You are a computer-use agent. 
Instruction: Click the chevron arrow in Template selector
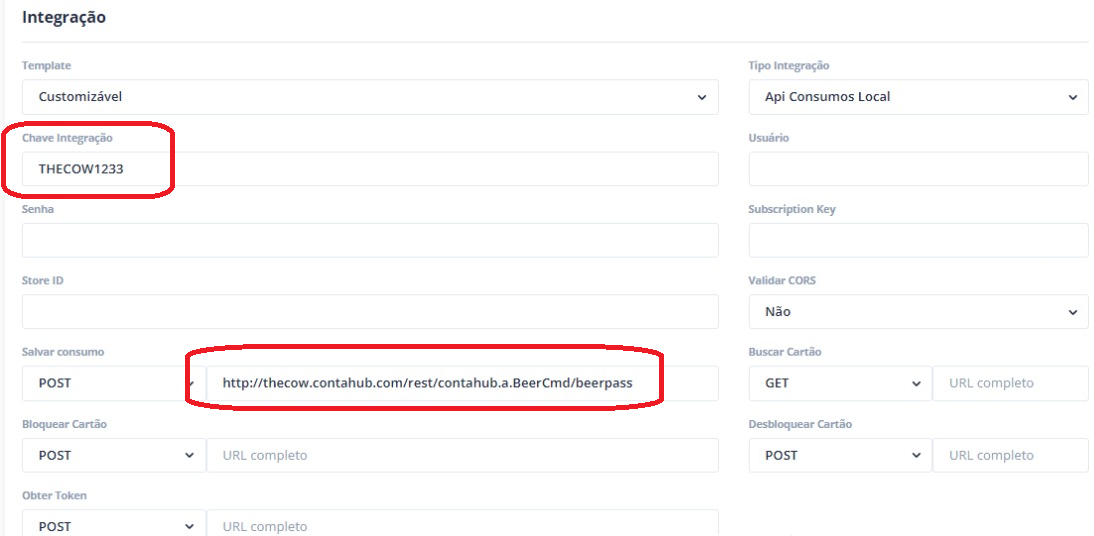(x=702, y=98)
